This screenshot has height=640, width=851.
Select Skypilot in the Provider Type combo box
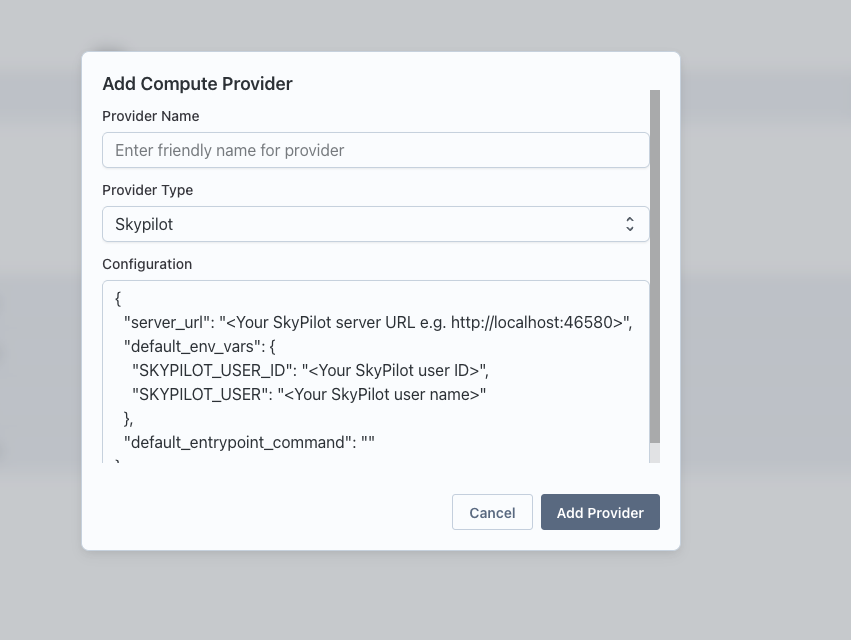(x=375, y=224)
